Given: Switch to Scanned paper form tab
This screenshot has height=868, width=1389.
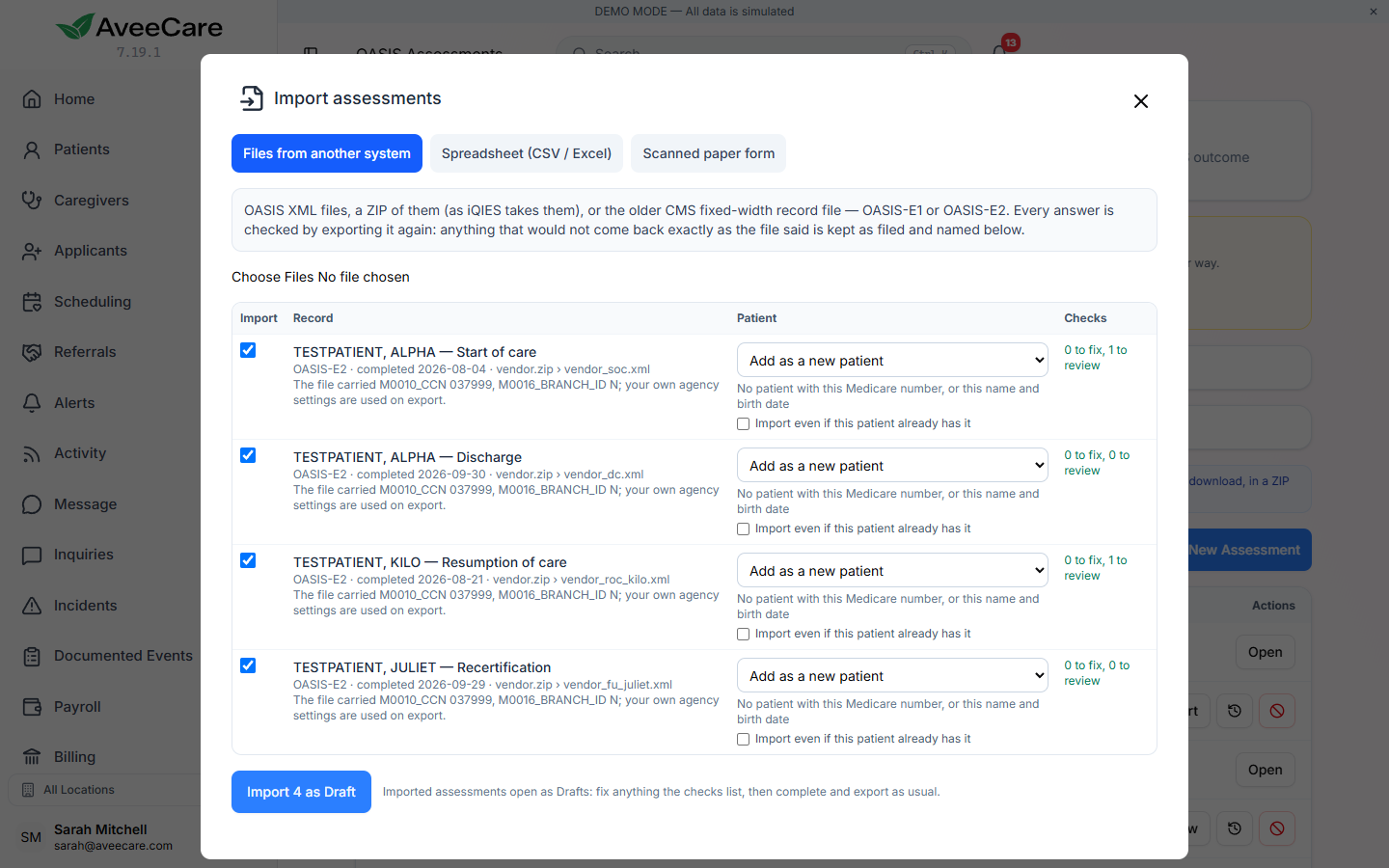Looking at the screenshot, I should coord(709,153).
